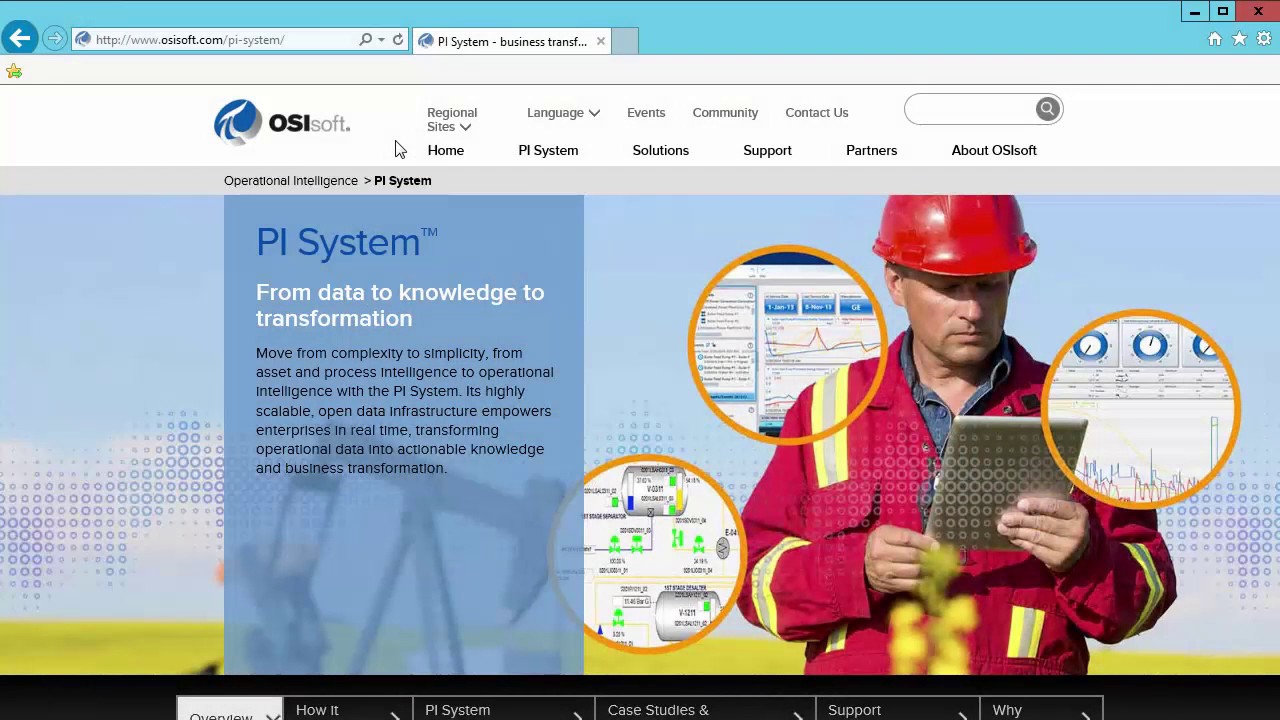This screenshot has height=720, width=1280.
Task: Select the PI System section tab at bottom
Action: (x=504, y=709)
